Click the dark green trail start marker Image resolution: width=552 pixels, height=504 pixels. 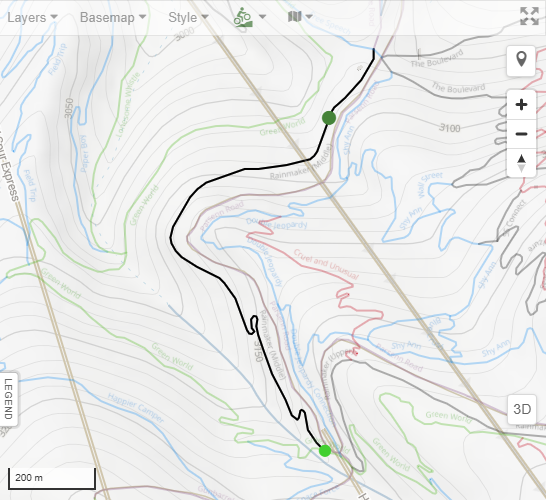click(x=329, y=118)
